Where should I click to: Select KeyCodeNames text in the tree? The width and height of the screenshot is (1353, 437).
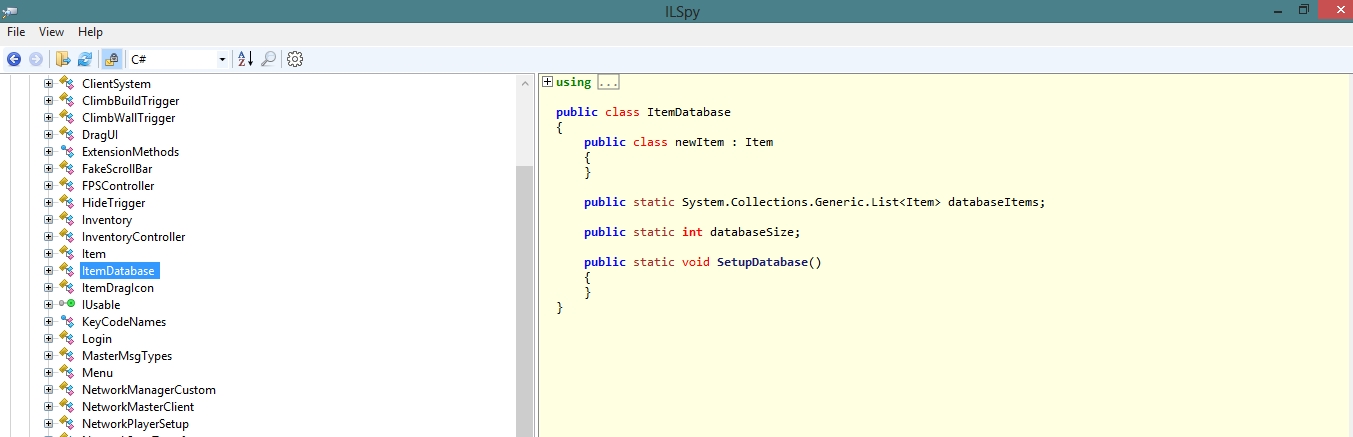124,322
